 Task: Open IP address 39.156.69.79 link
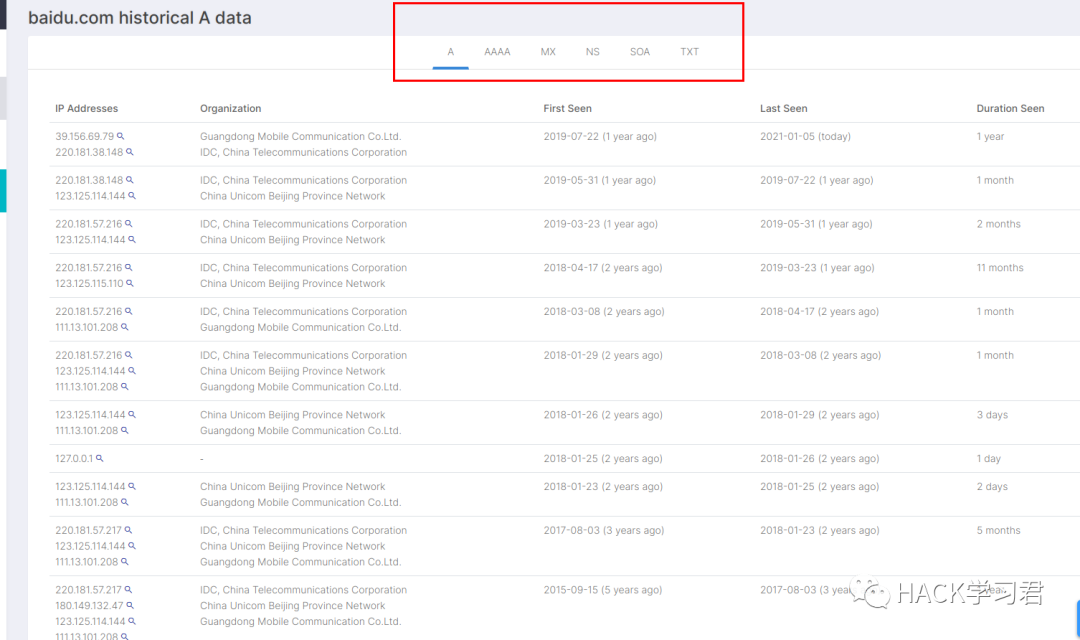tap(85, 136)
